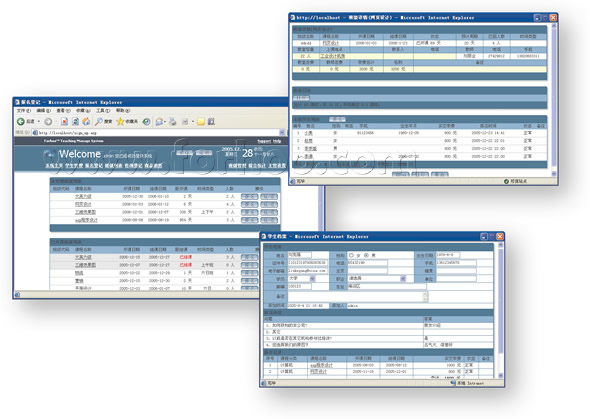Open the Home page icon
The height and width of the screenshot is (419, 590).
point(86,121)
